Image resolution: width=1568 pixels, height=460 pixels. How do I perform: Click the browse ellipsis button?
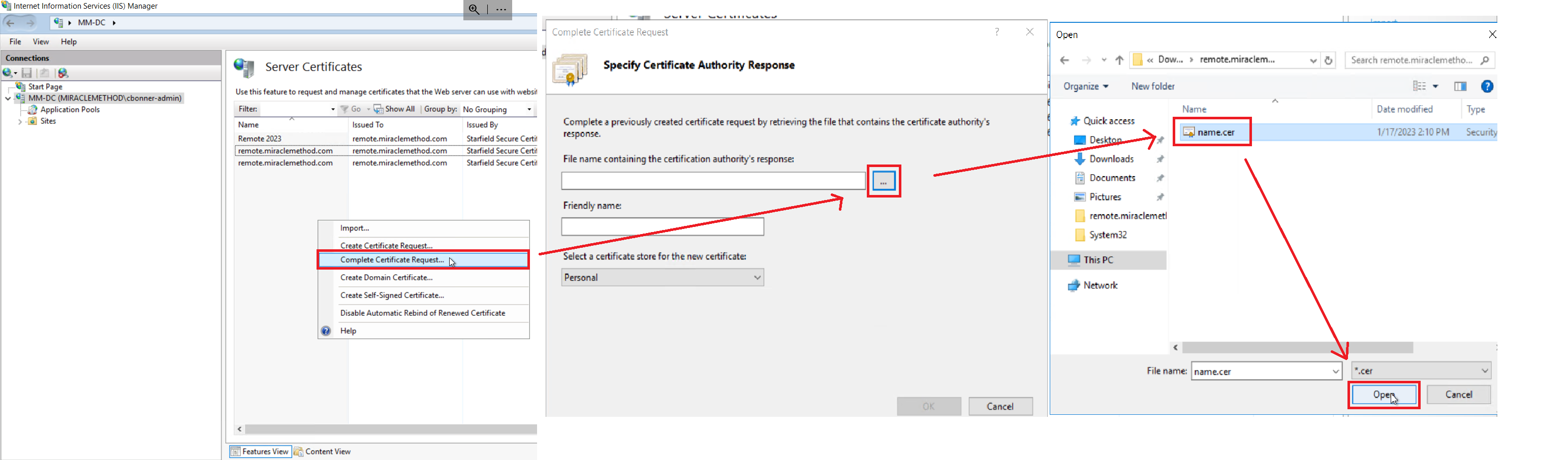coord(883,181)
